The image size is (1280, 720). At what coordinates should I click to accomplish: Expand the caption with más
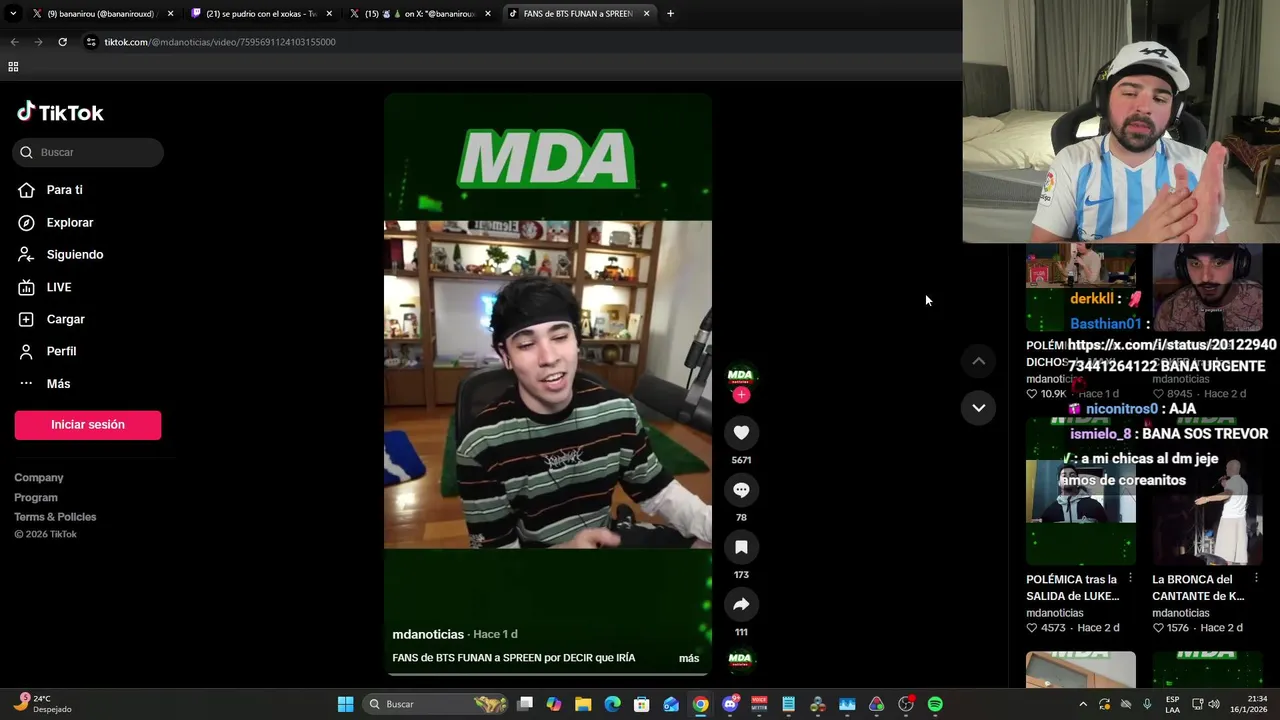point(689,658)
